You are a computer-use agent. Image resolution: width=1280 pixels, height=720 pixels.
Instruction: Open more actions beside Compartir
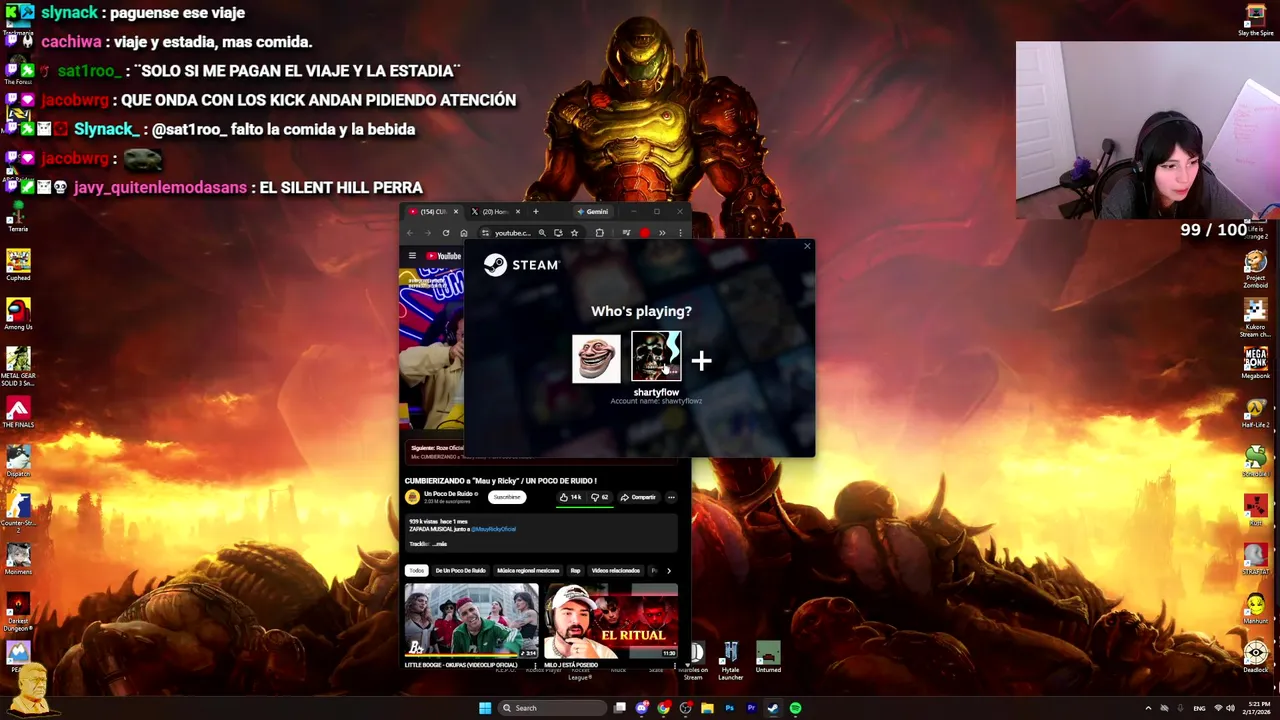671,497
